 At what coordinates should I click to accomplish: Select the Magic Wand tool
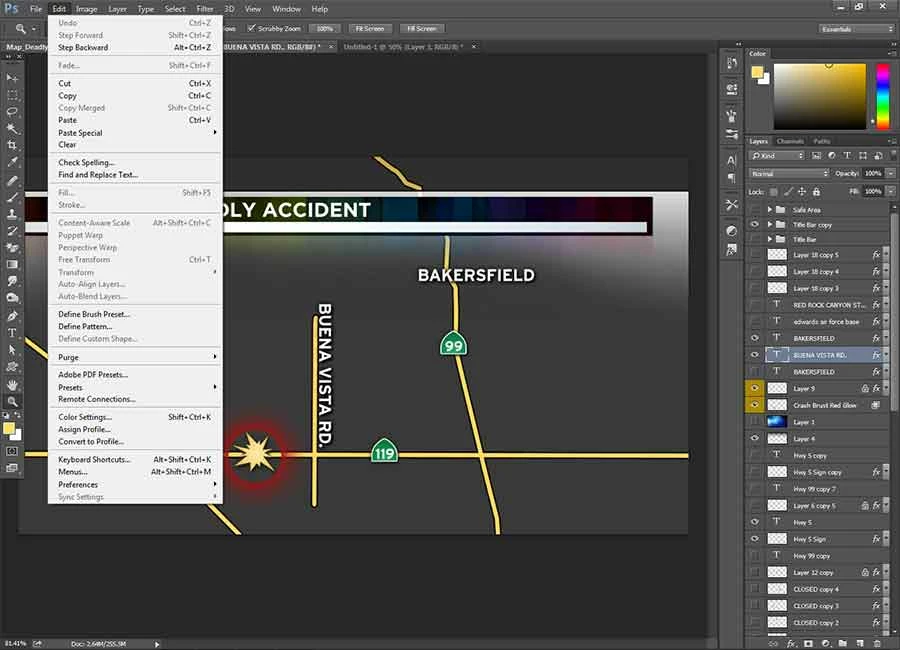[12, 128]
